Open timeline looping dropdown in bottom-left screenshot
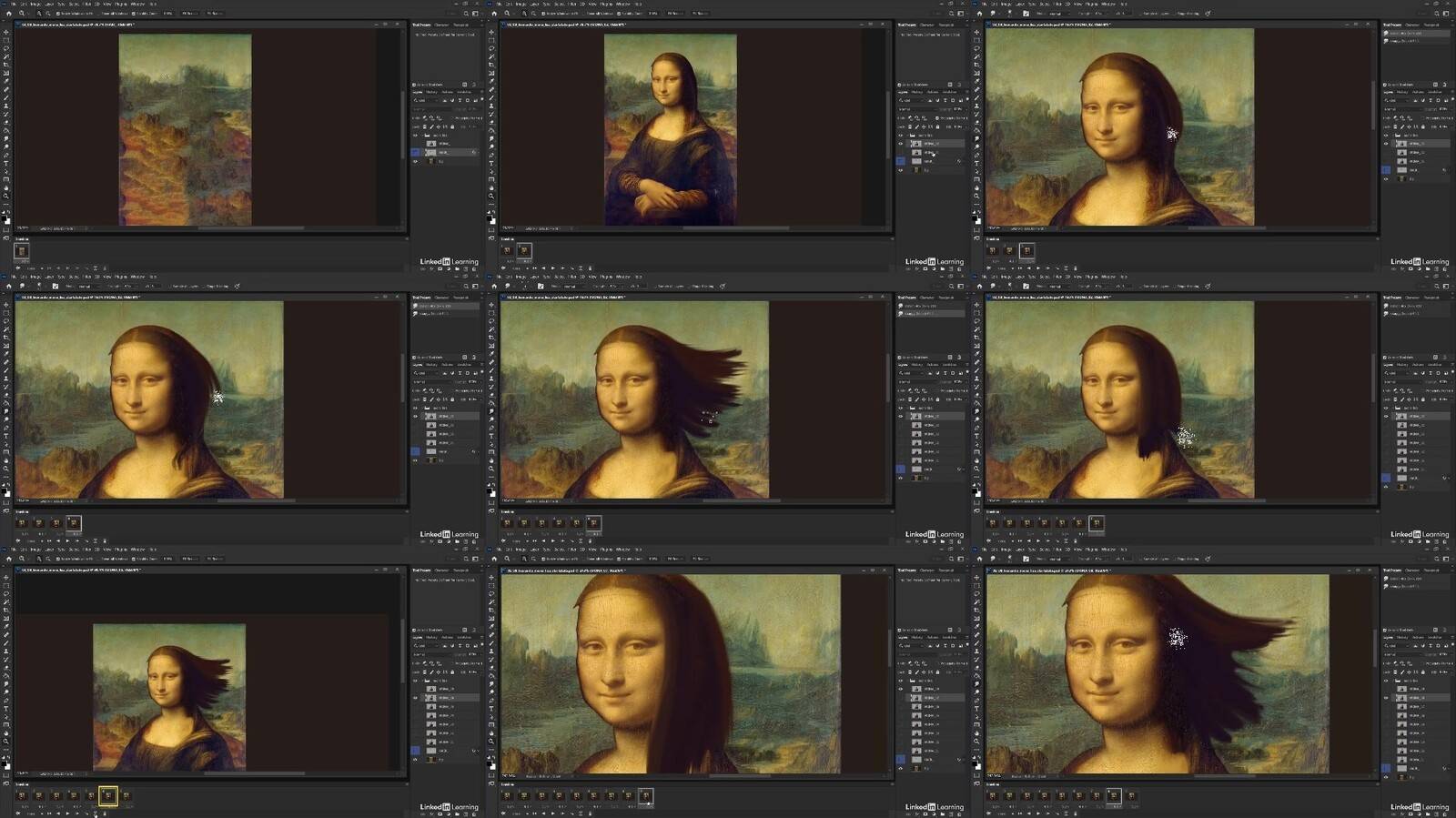 tap(35, 813)
